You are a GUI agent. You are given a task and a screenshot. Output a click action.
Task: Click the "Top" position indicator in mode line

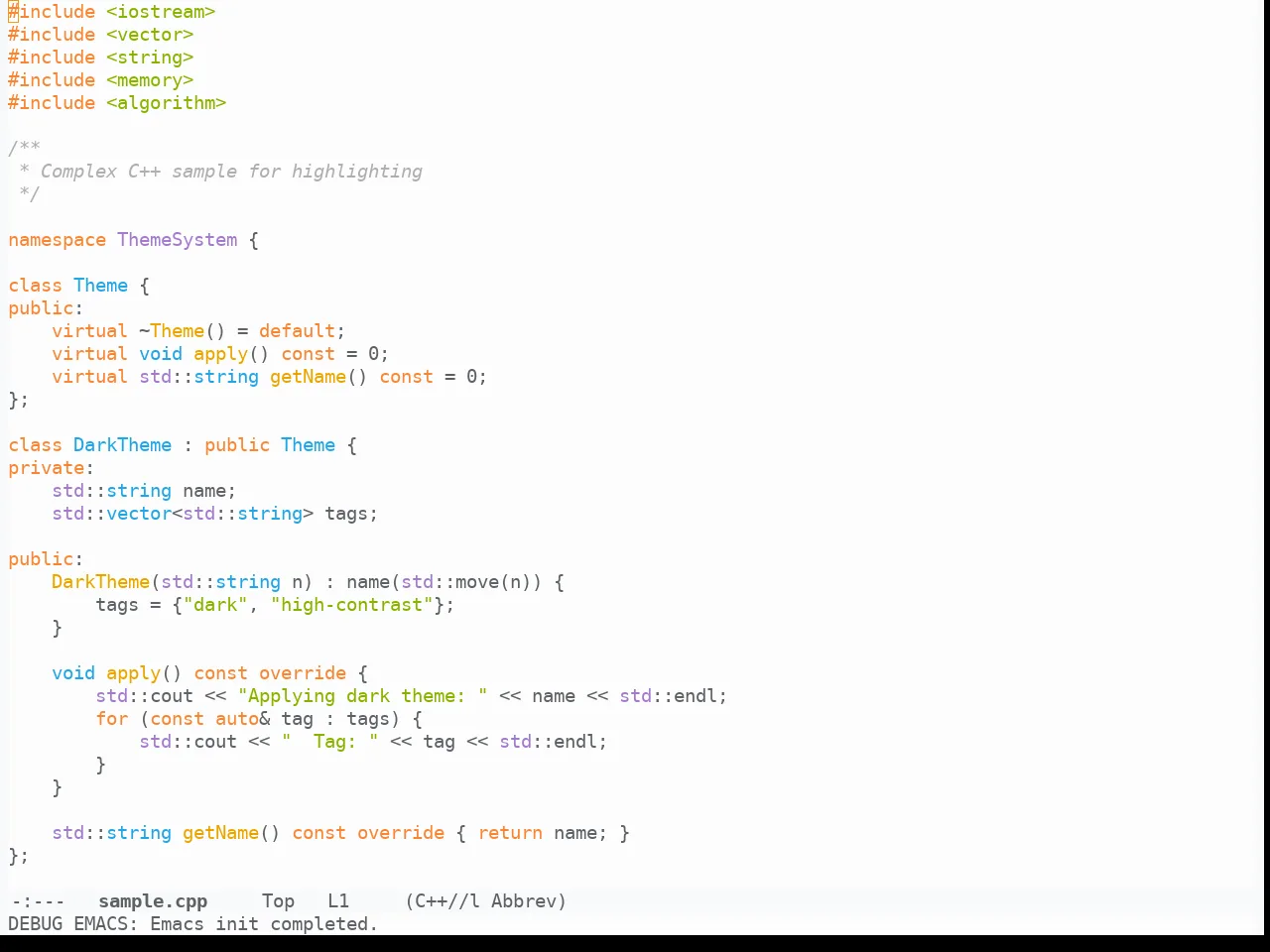[278, 901]
